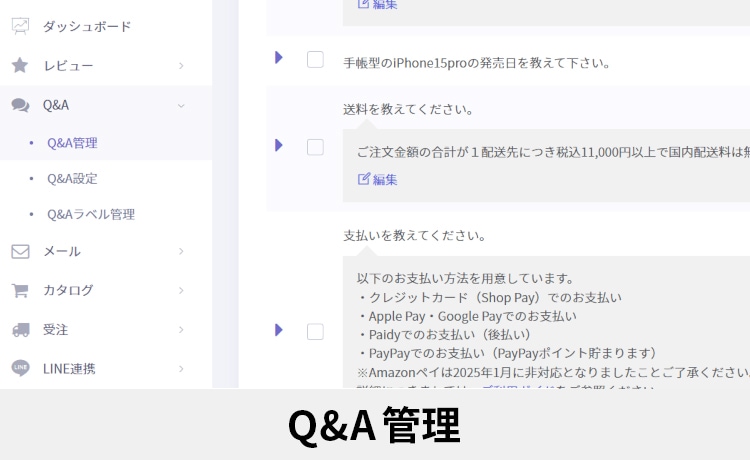The width and height of the screenshot is (750, 460).
Task: Click the Apple Pay・Google Pay line
Action: [x=467, y=316]
